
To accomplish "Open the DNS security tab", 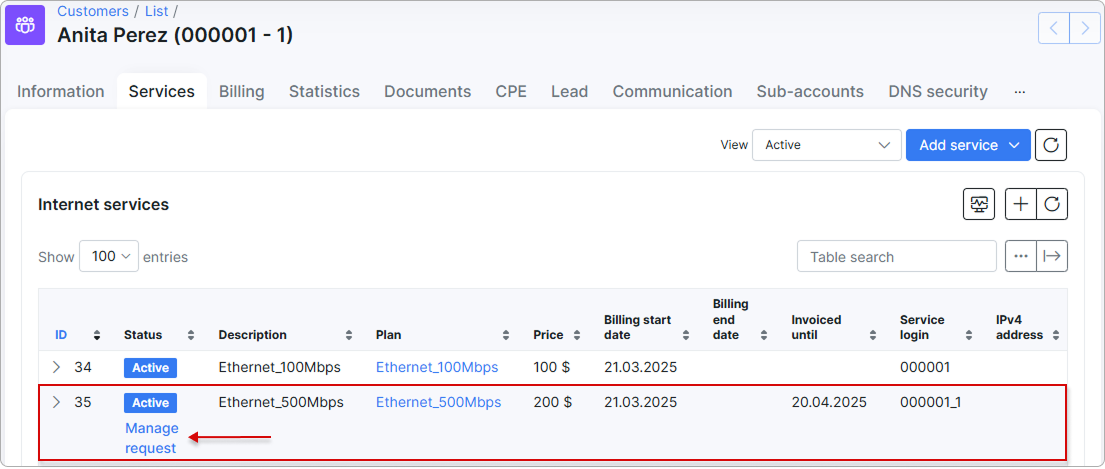I will tap(938, 92).
